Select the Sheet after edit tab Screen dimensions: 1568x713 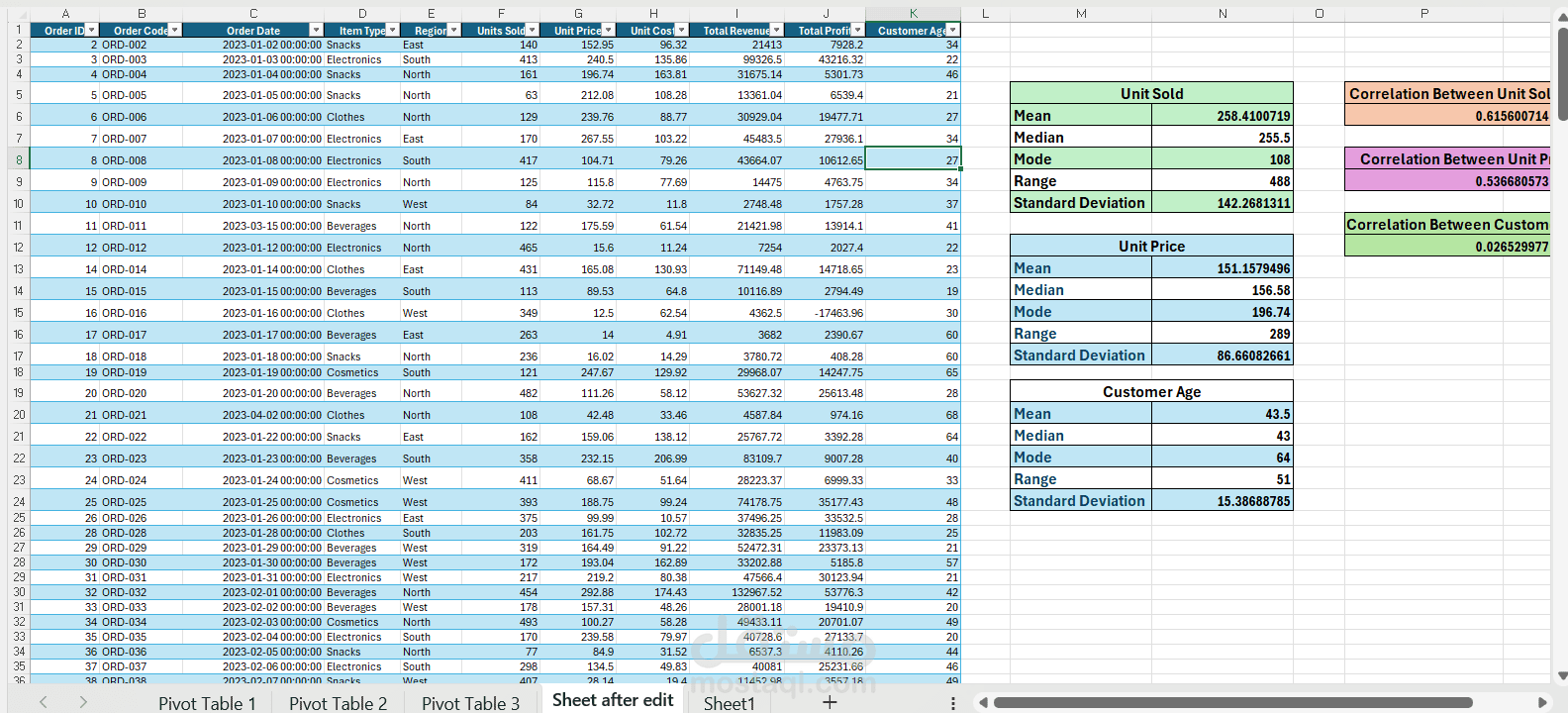click(613, 700)
